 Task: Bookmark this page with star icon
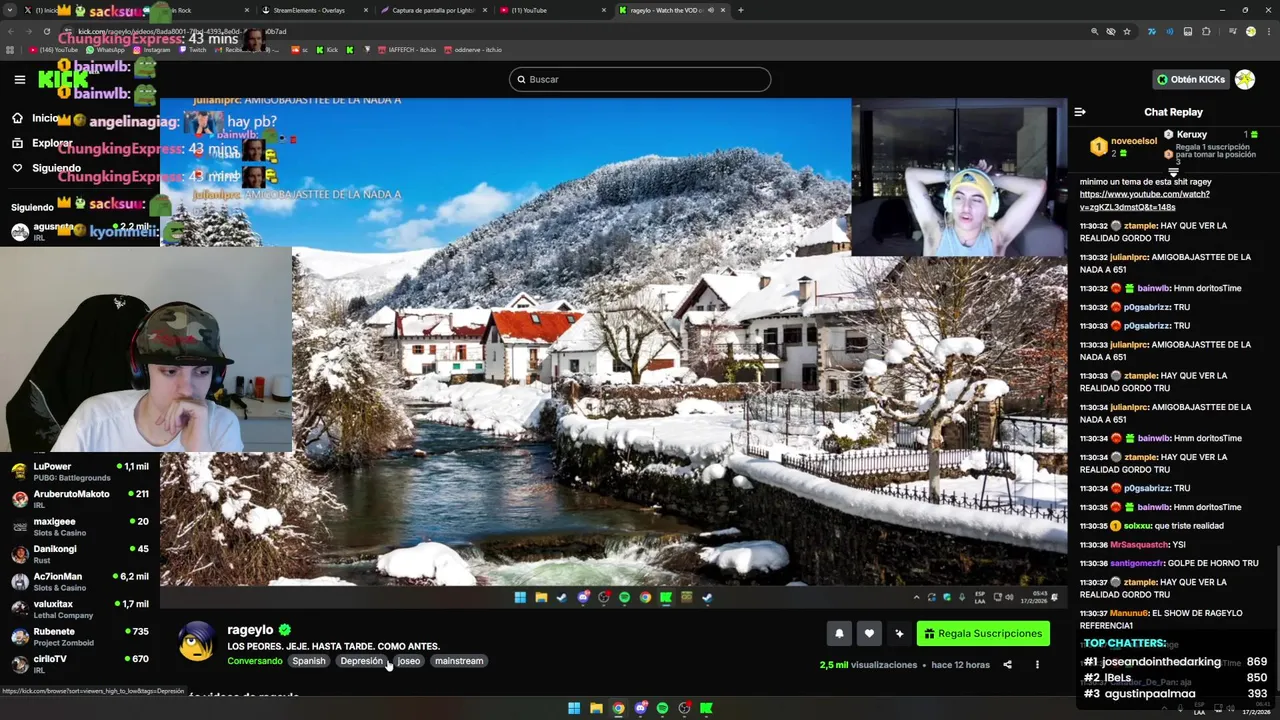1127,31
